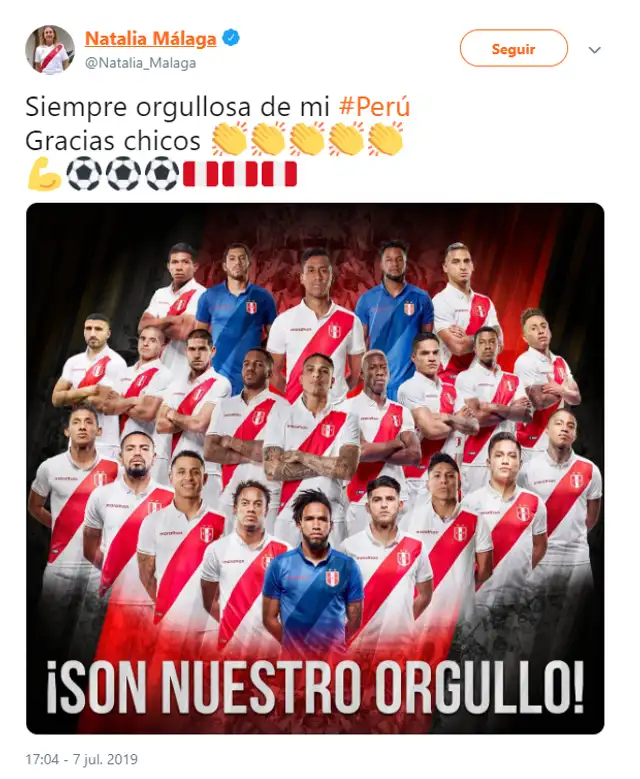This screenshot has width=640, height=779.
Task: Click the blue verified badge icon
Action: tap(232, 38)
